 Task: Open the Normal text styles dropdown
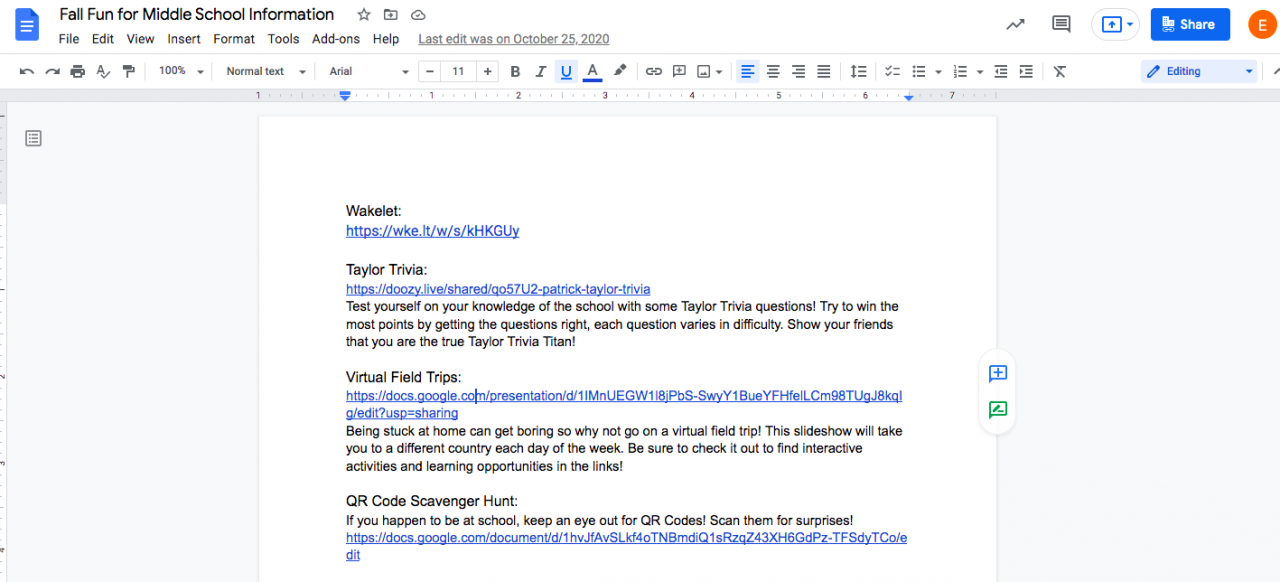click(265, 71)
